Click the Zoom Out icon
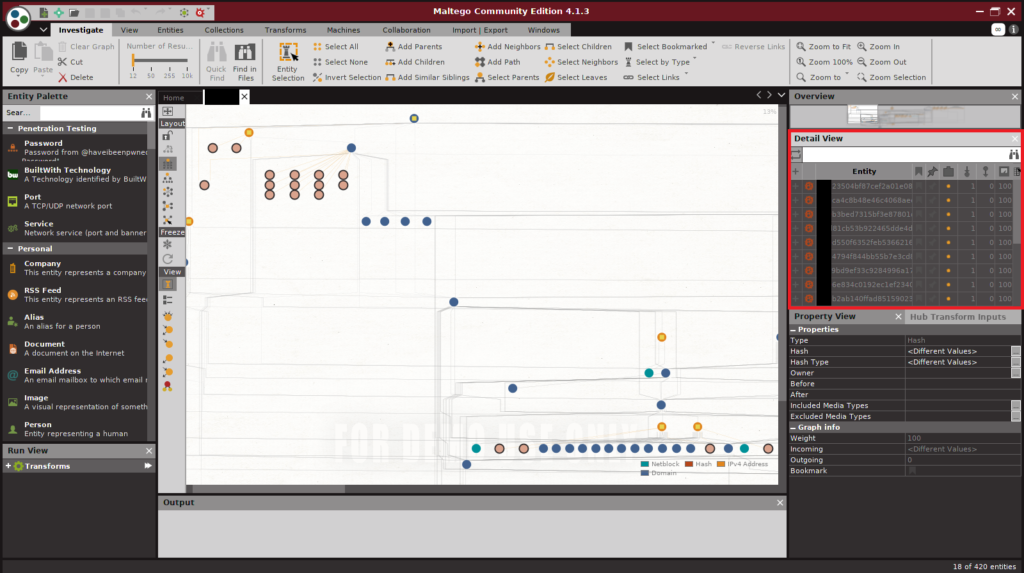 (861, 62)
